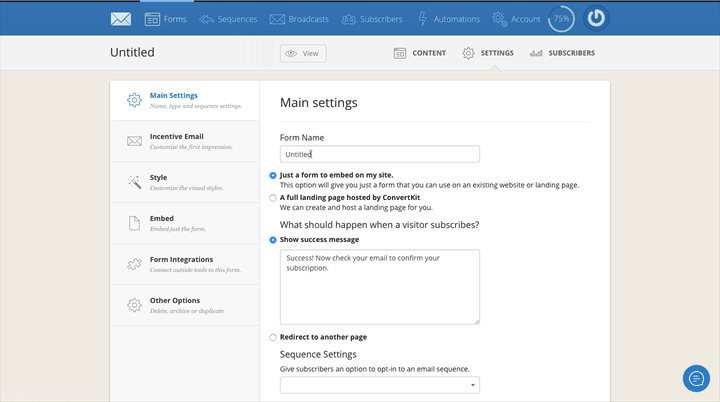Click the 'Untitled' form title heading

click(132, 52)
